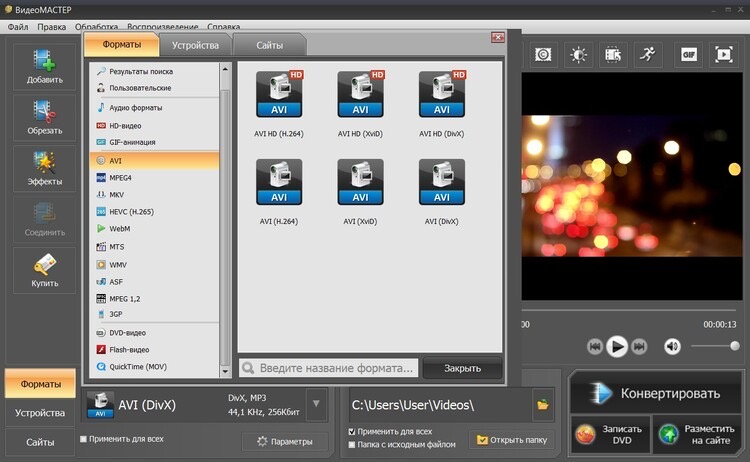The width and height of the screenshot is (750, 462).
Task: Expand the AVI (DivX) format dropdown arrow
Action: [x=316, y=404]
